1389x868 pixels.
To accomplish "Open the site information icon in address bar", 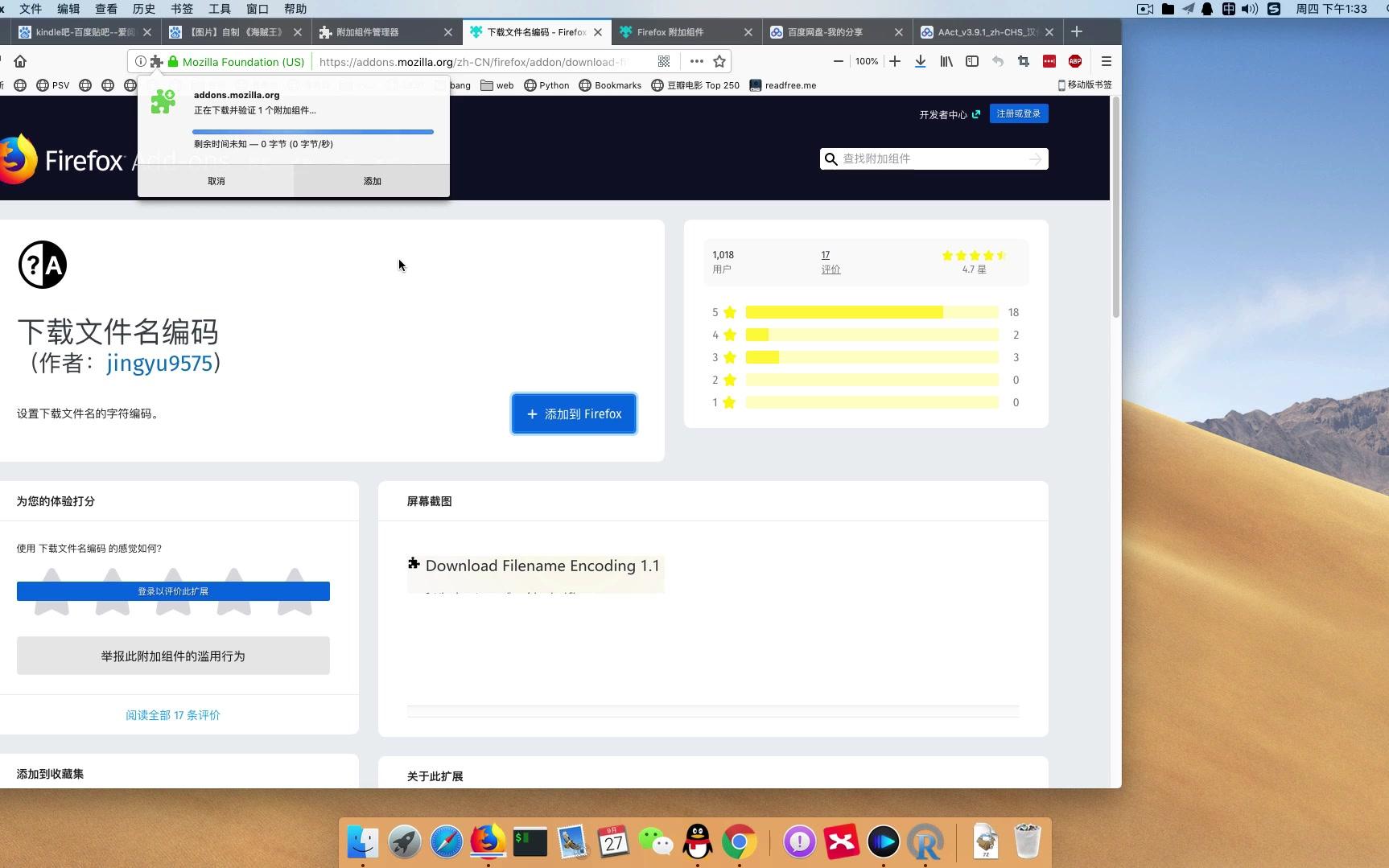I will coord(140,61).
